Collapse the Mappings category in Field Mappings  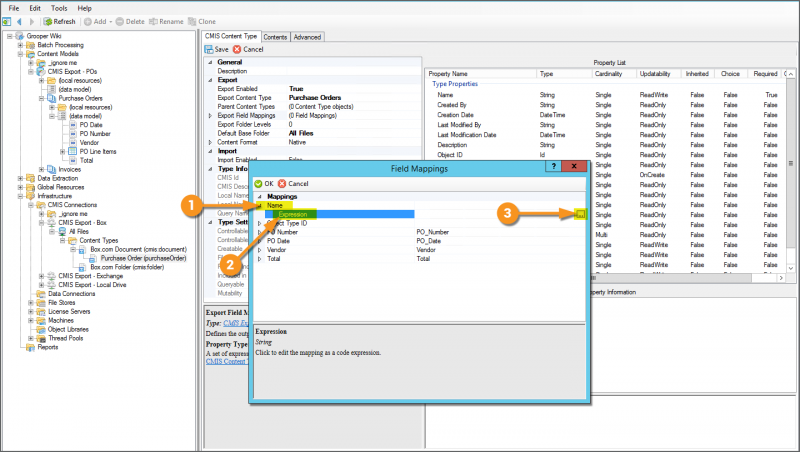coord(260,197)
